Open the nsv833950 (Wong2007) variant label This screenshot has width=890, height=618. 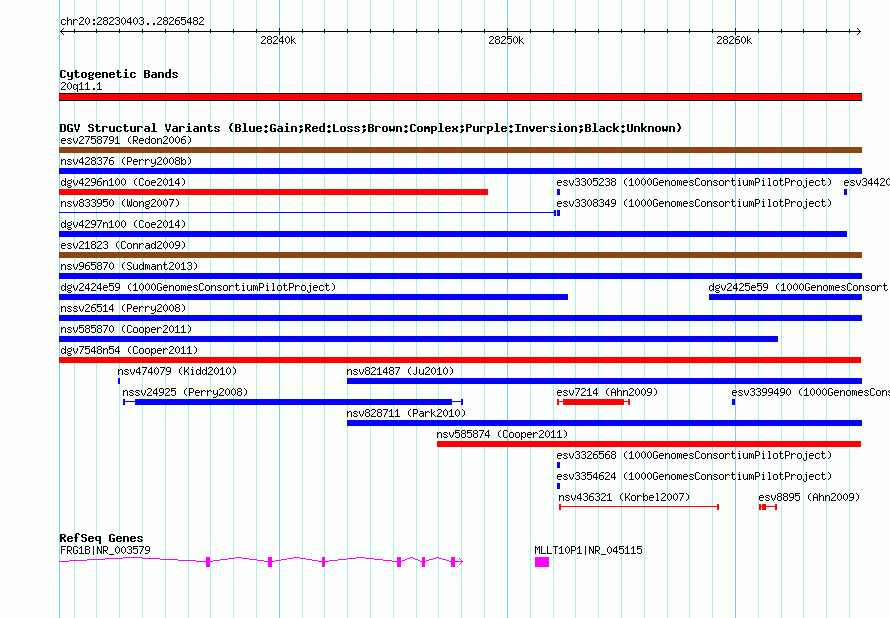pos(120,203)
